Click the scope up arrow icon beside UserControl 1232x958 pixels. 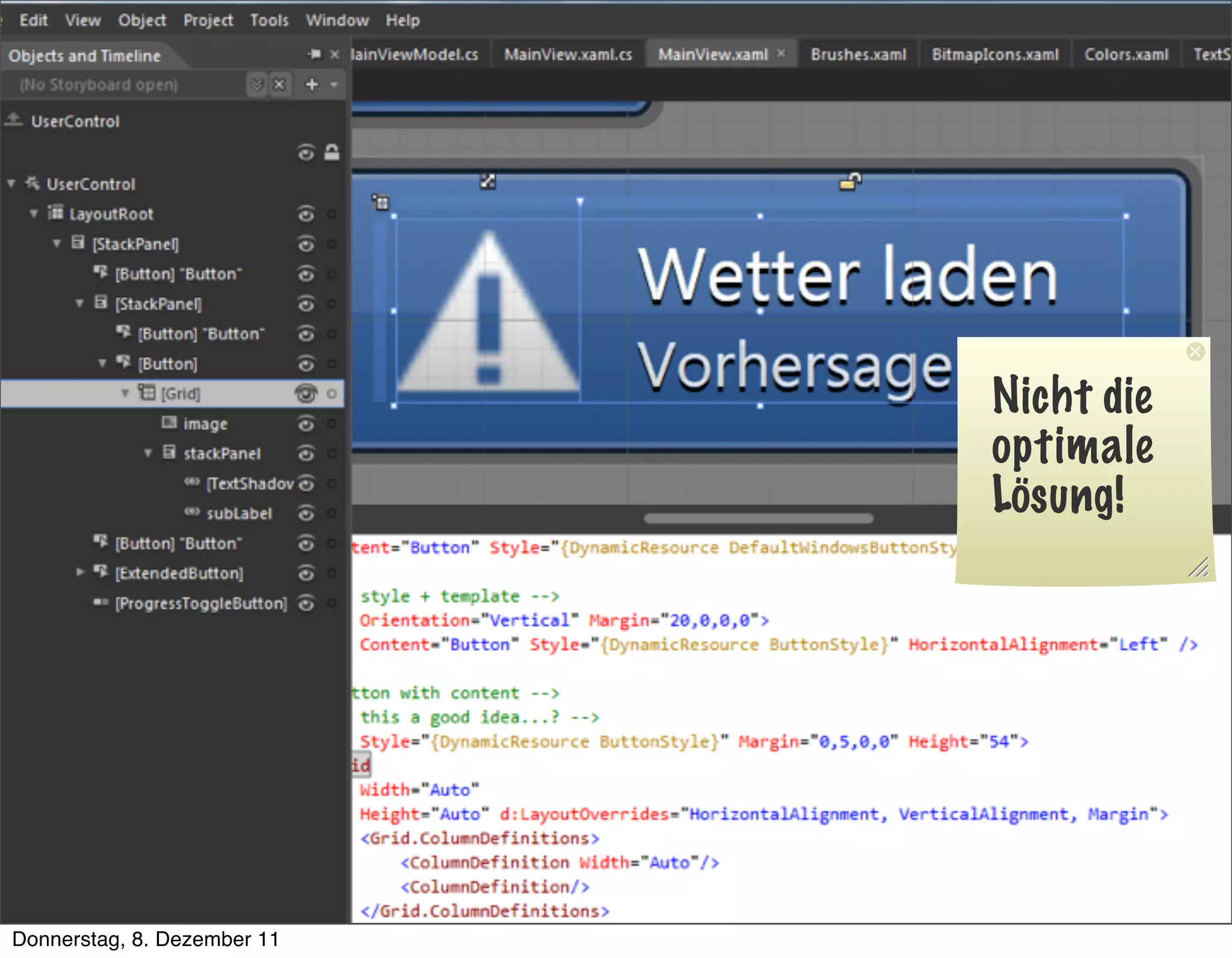13,120
